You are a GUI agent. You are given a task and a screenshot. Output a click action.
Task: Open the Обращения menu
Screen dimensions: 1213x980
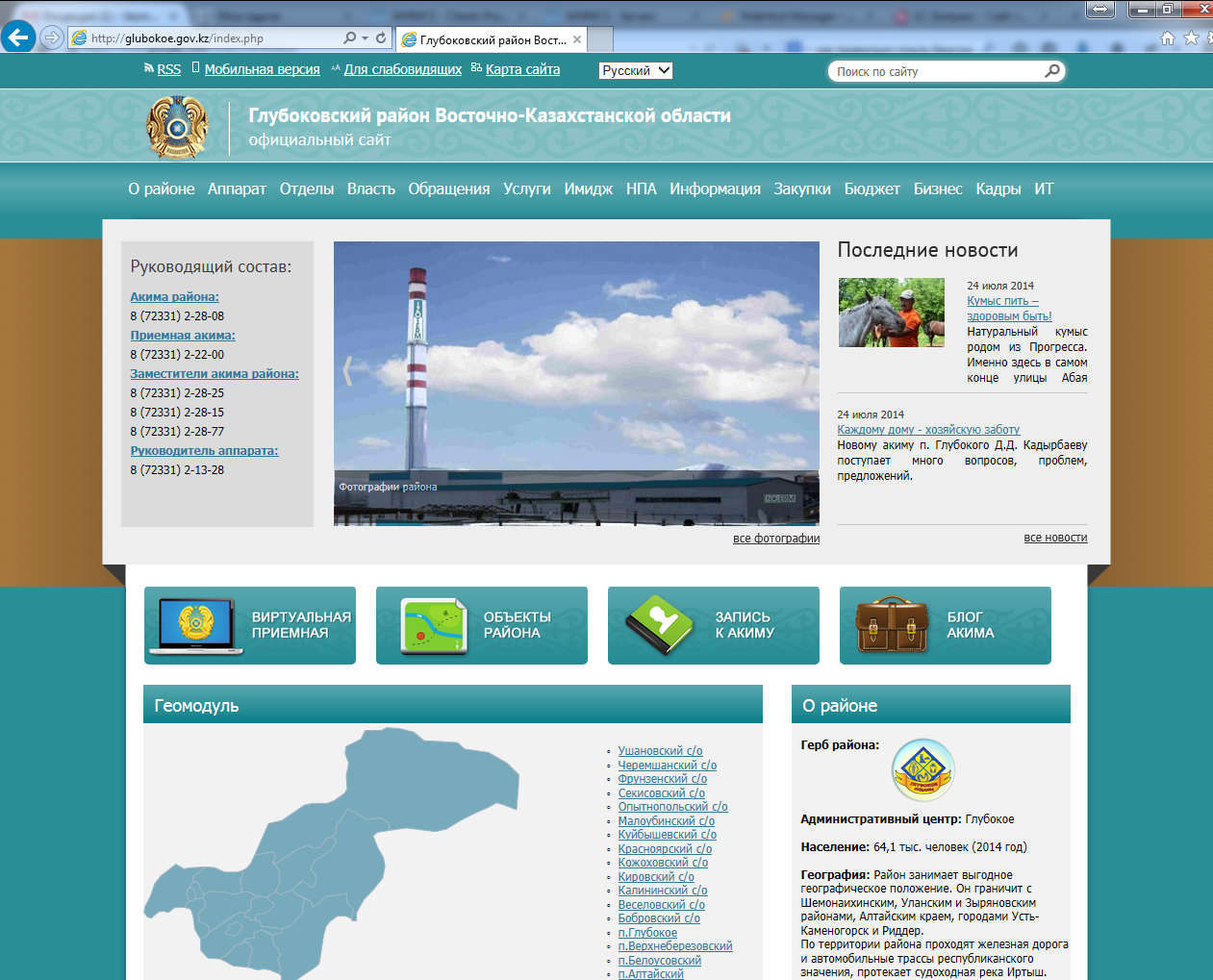[x=449, y=189]
